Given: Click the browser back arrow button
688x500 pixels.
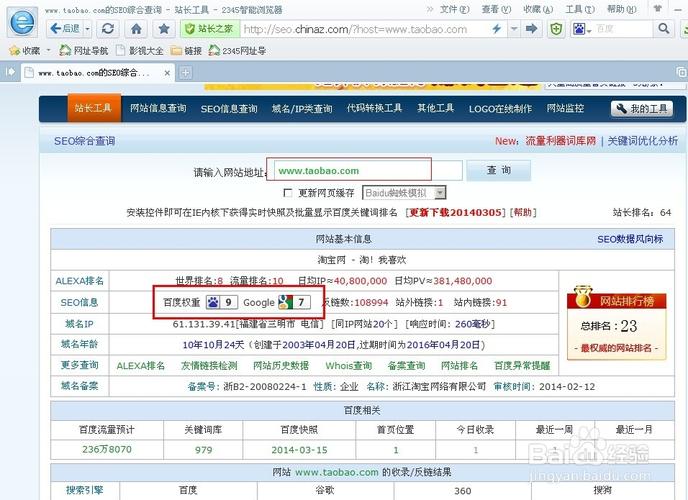Looking at the screenshot, I should (64, 29).
